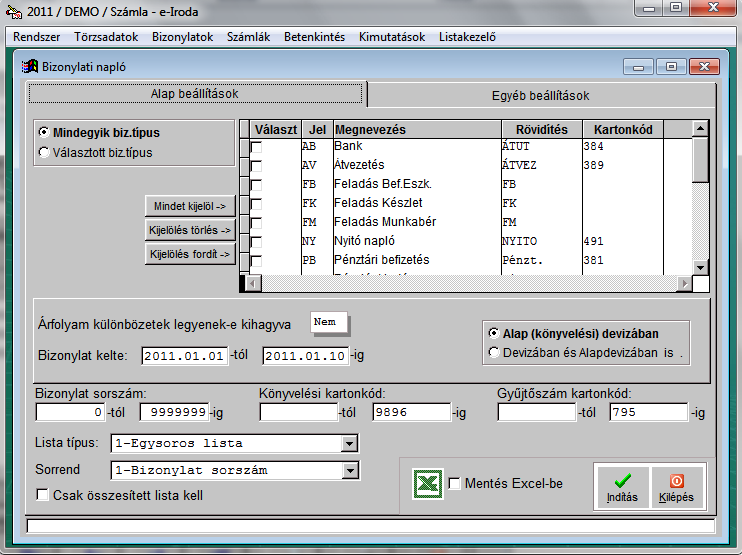The image size is (742, 555).
Task: Open the Lista típus dropdown
Action: click(x=350, y=443)
